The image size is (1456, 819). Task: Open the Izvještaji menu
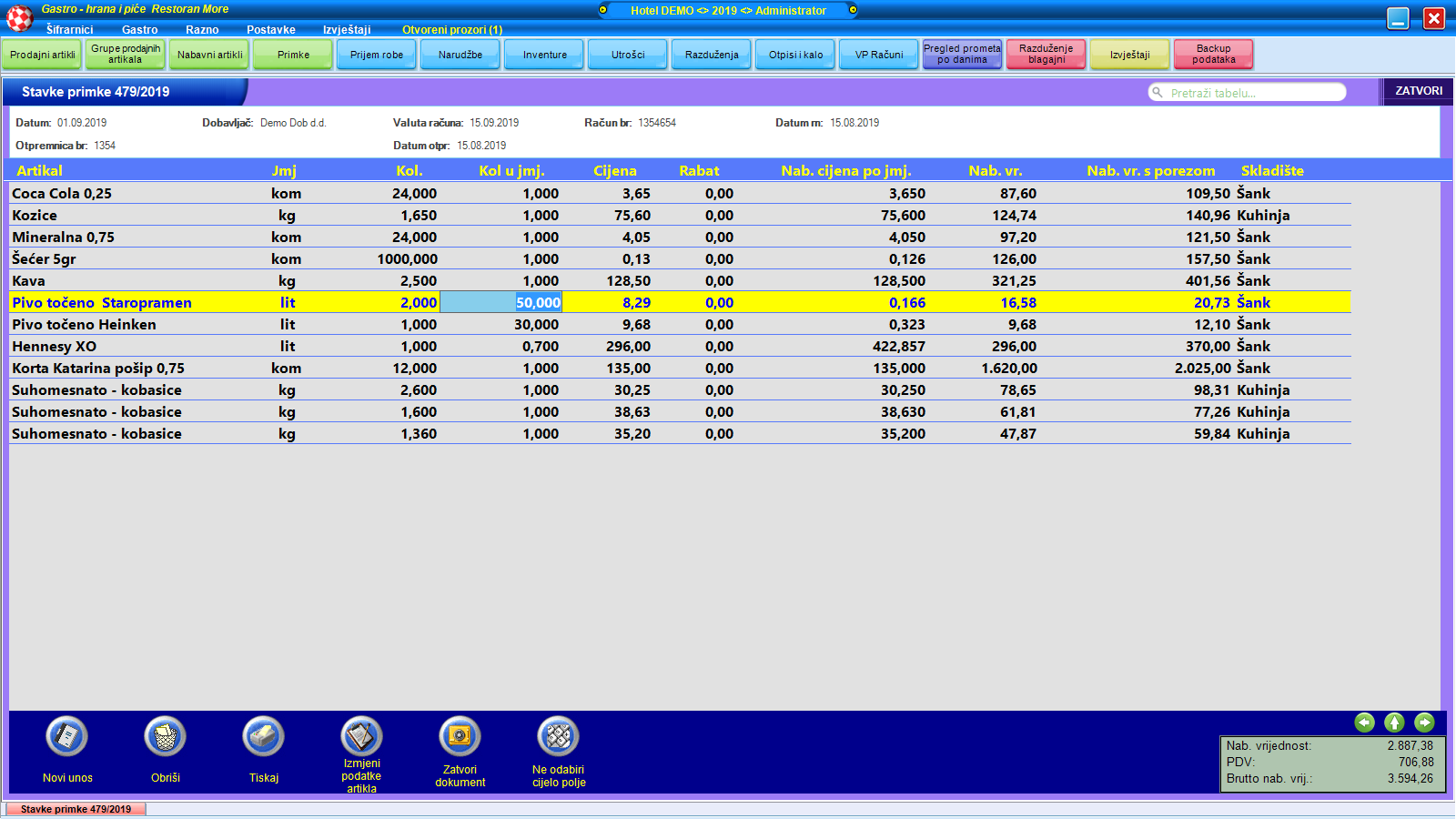coord(347,30)
